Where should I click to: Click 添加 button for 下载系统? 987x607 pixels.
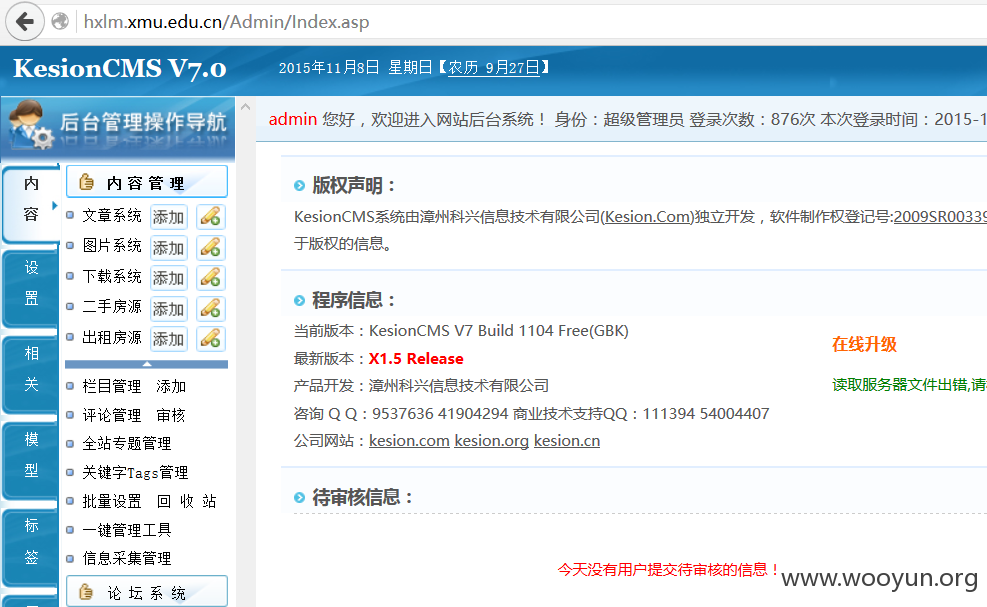[169, 278]
